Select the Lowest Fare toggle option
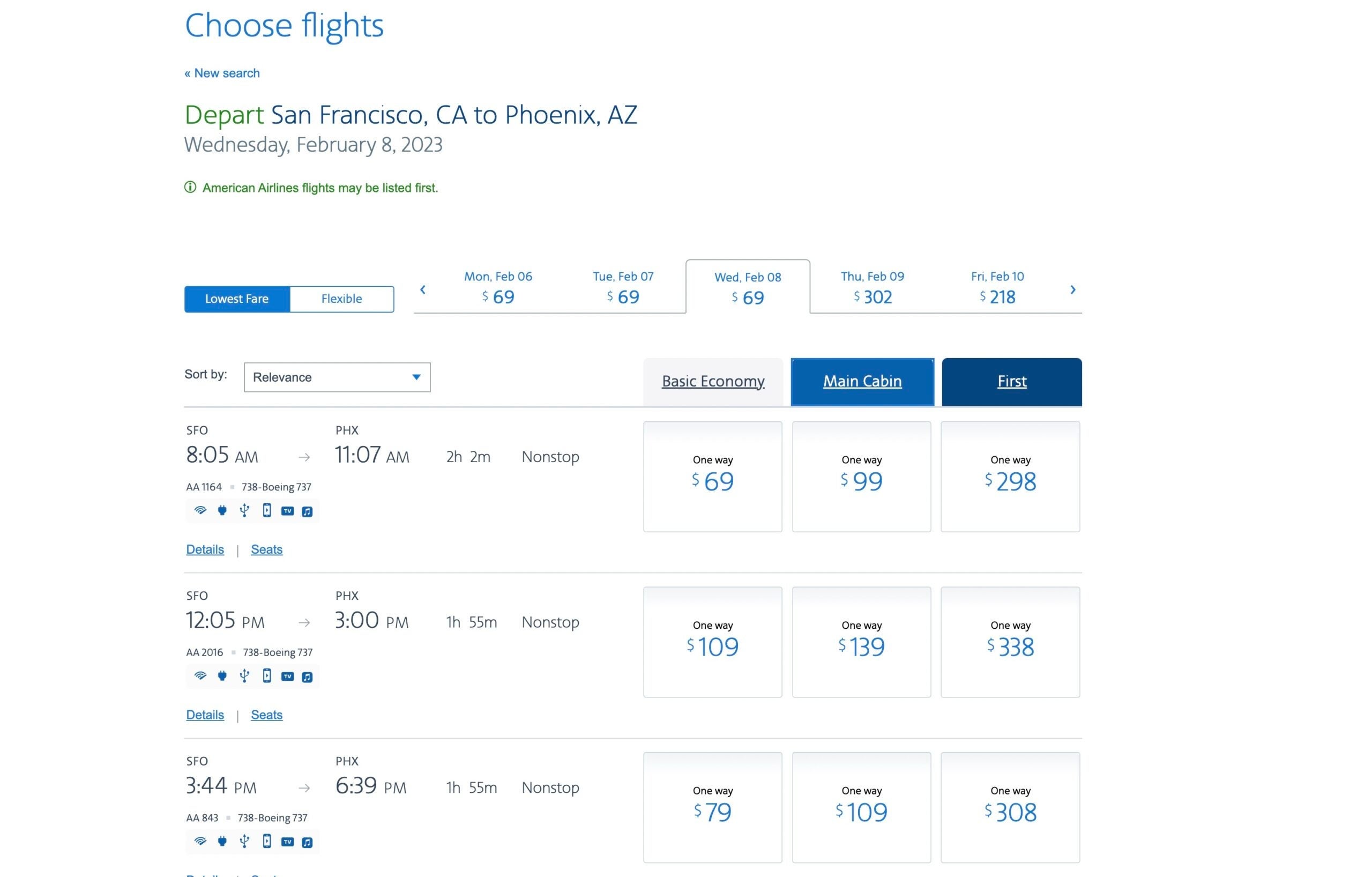 point(237,299)
